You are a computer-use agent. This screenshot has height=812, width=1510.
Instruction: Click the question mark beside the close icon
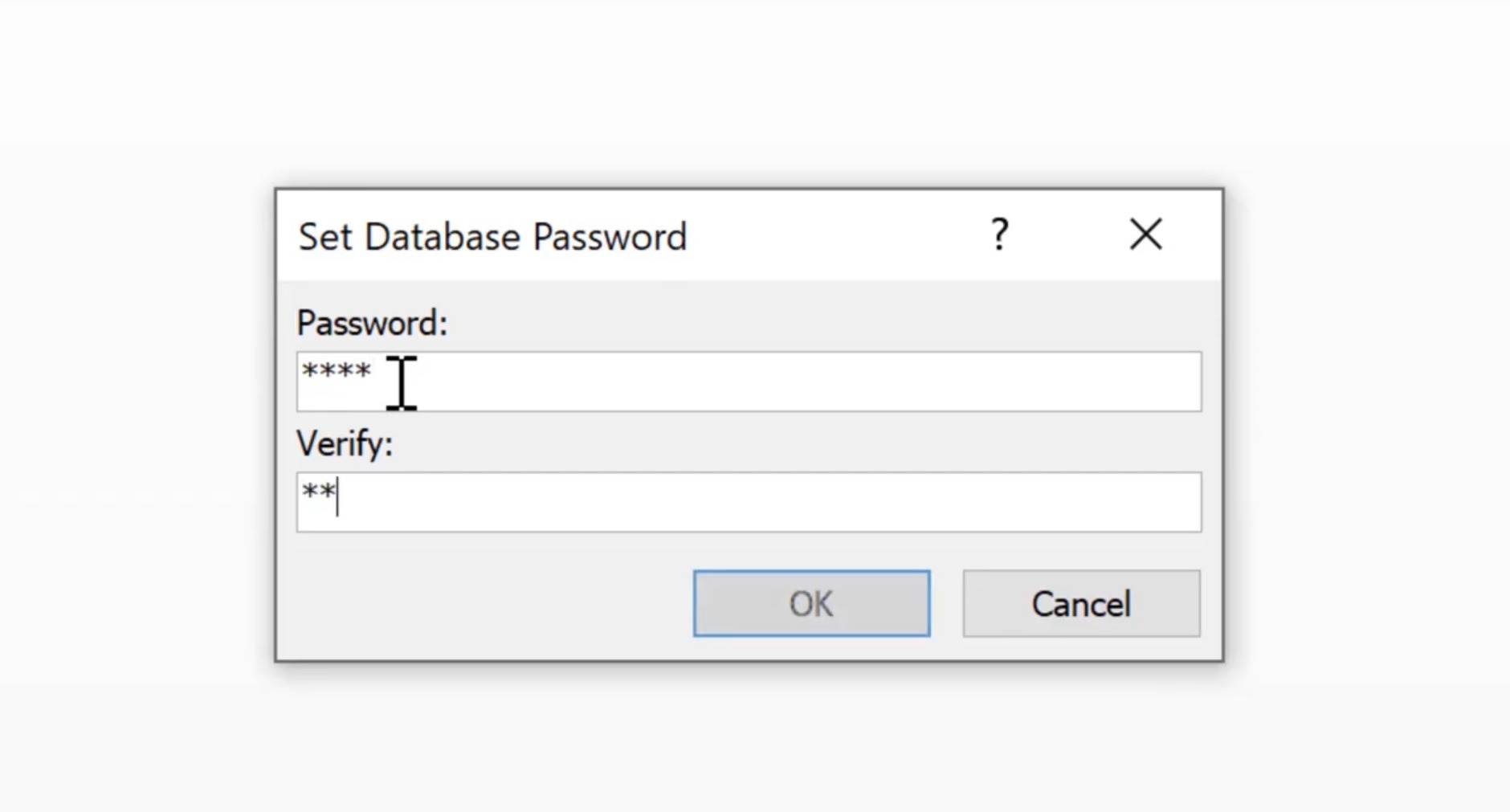click(x=998, y=235)
